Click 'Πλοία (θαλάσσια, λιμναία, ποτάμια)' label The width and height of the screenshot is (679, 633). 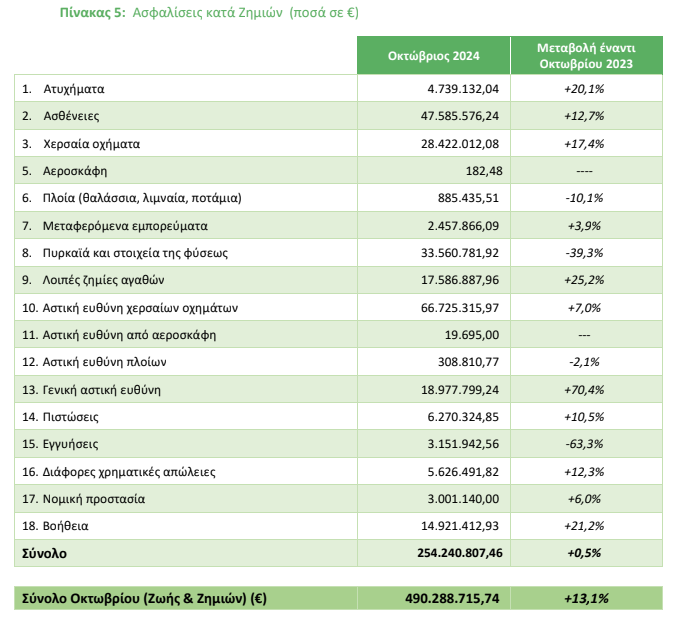pos(142,198)
